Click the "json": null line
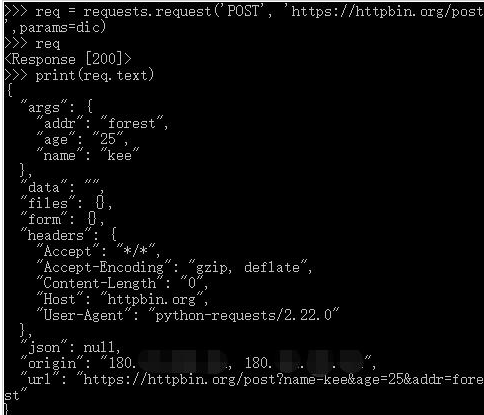Screen dimensions: 484x415 click(x=70, y=347)
